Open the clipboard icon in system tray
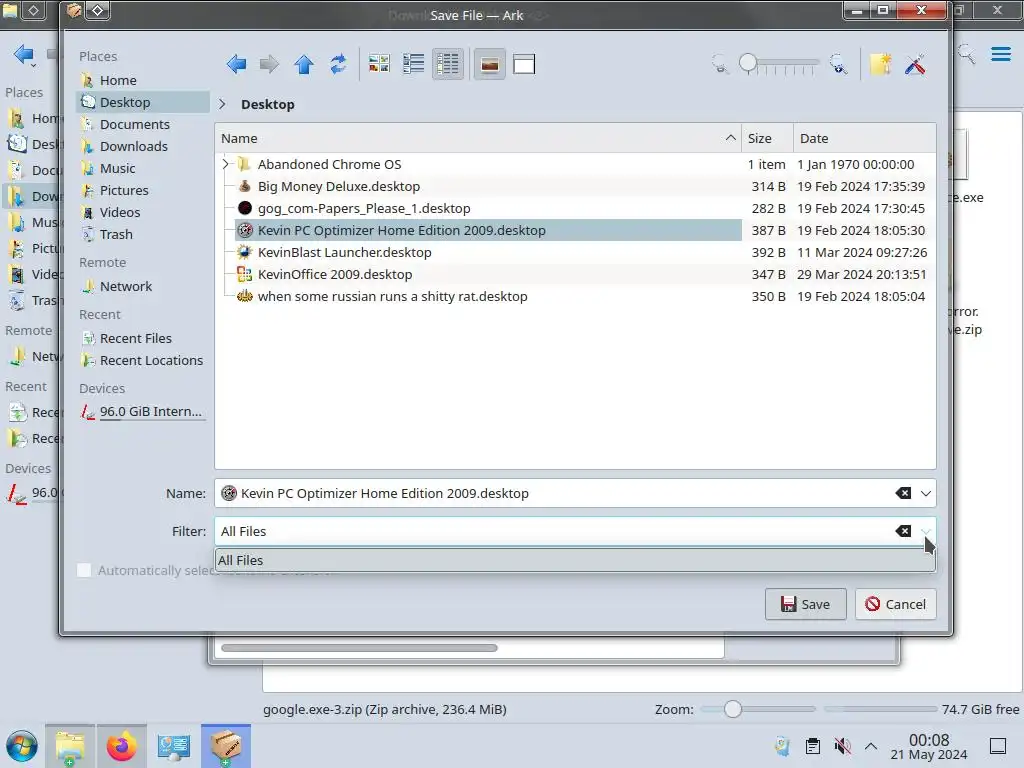Image resolution: width=1024 pixels, height=768 pixels. click(812, 746)
